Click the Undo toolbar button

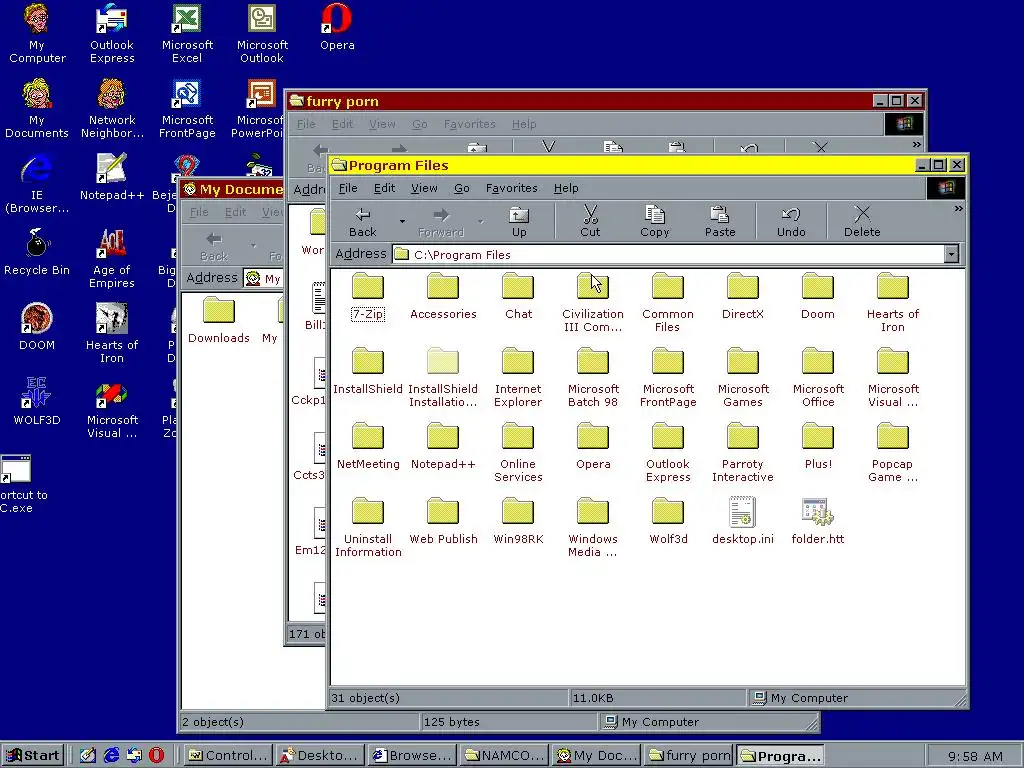[x=791, y=222]
